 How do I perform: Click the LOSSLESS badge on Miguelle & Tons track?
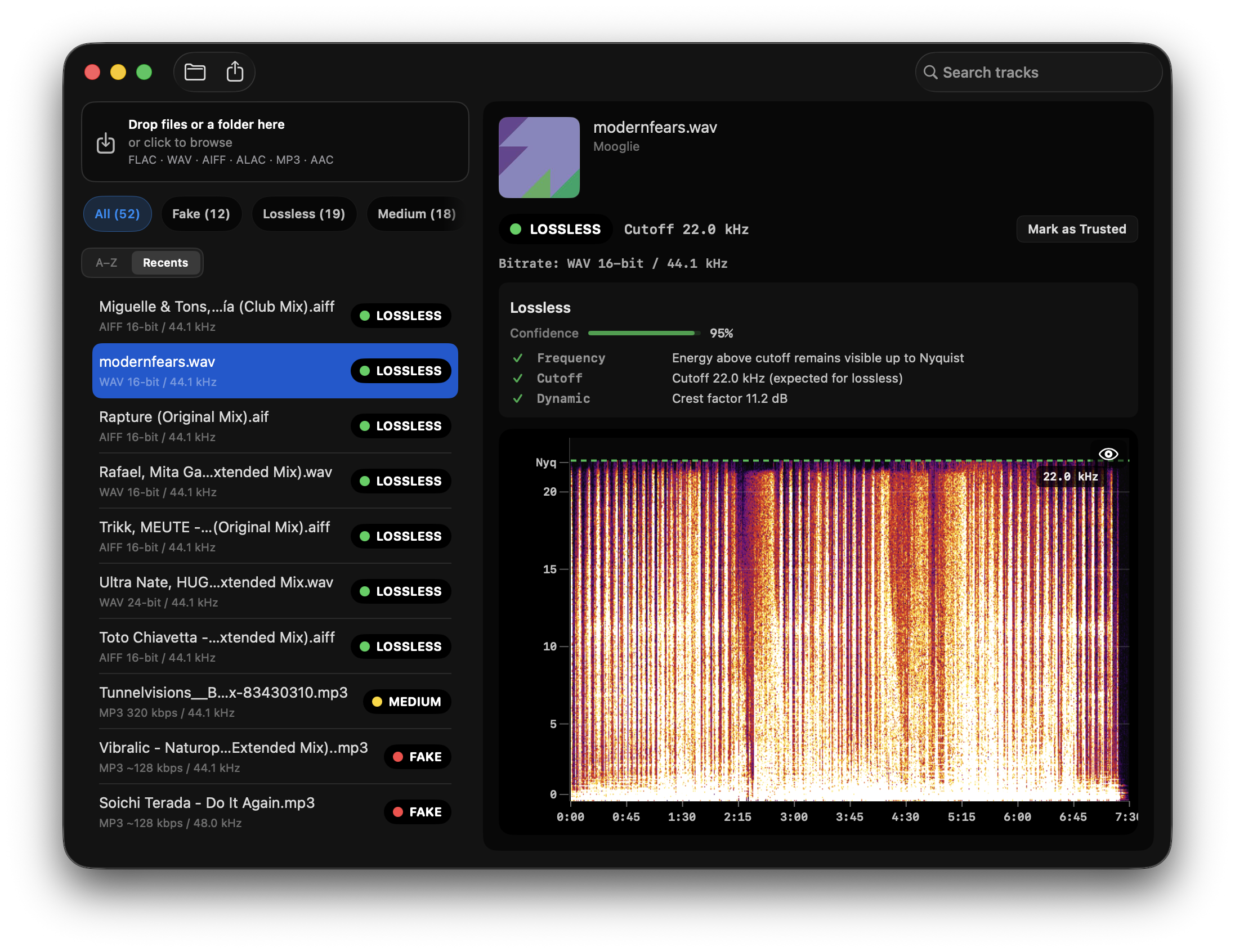[400, 316]
